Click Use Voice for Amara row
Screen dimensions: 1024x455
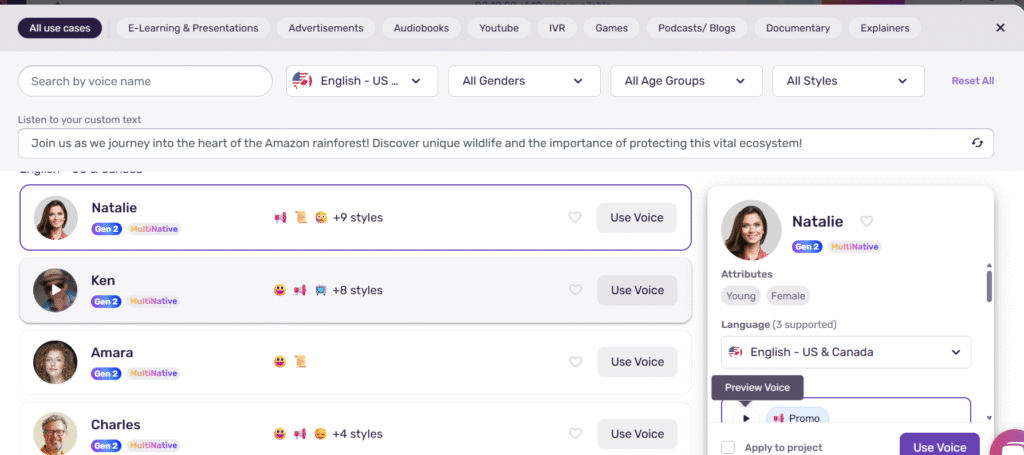(x=637, y=362)
